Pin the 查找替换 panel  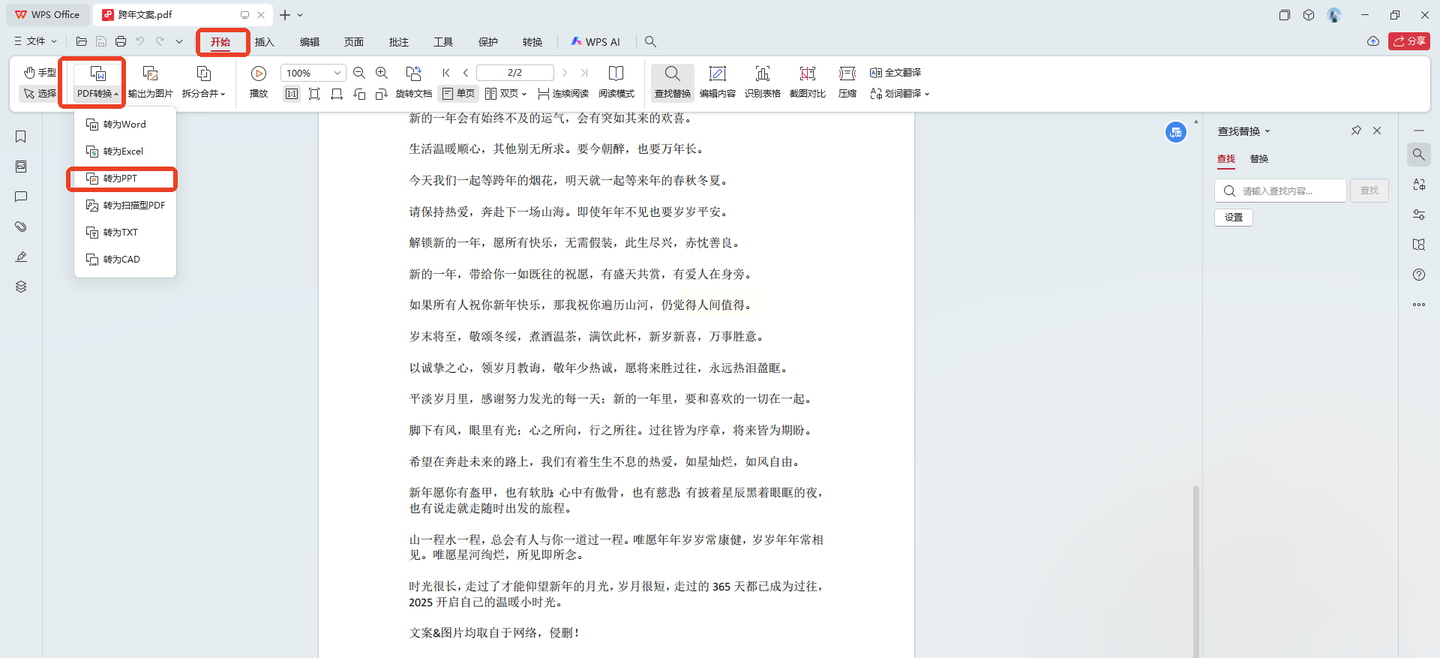point(1356,131)
